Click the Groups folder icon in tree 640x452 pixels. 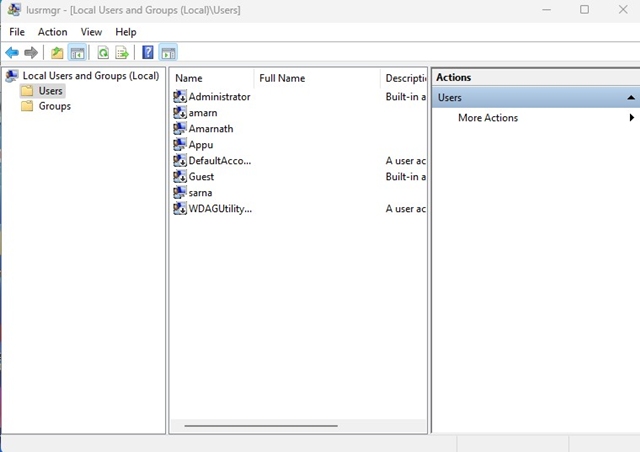coord(27,106)
